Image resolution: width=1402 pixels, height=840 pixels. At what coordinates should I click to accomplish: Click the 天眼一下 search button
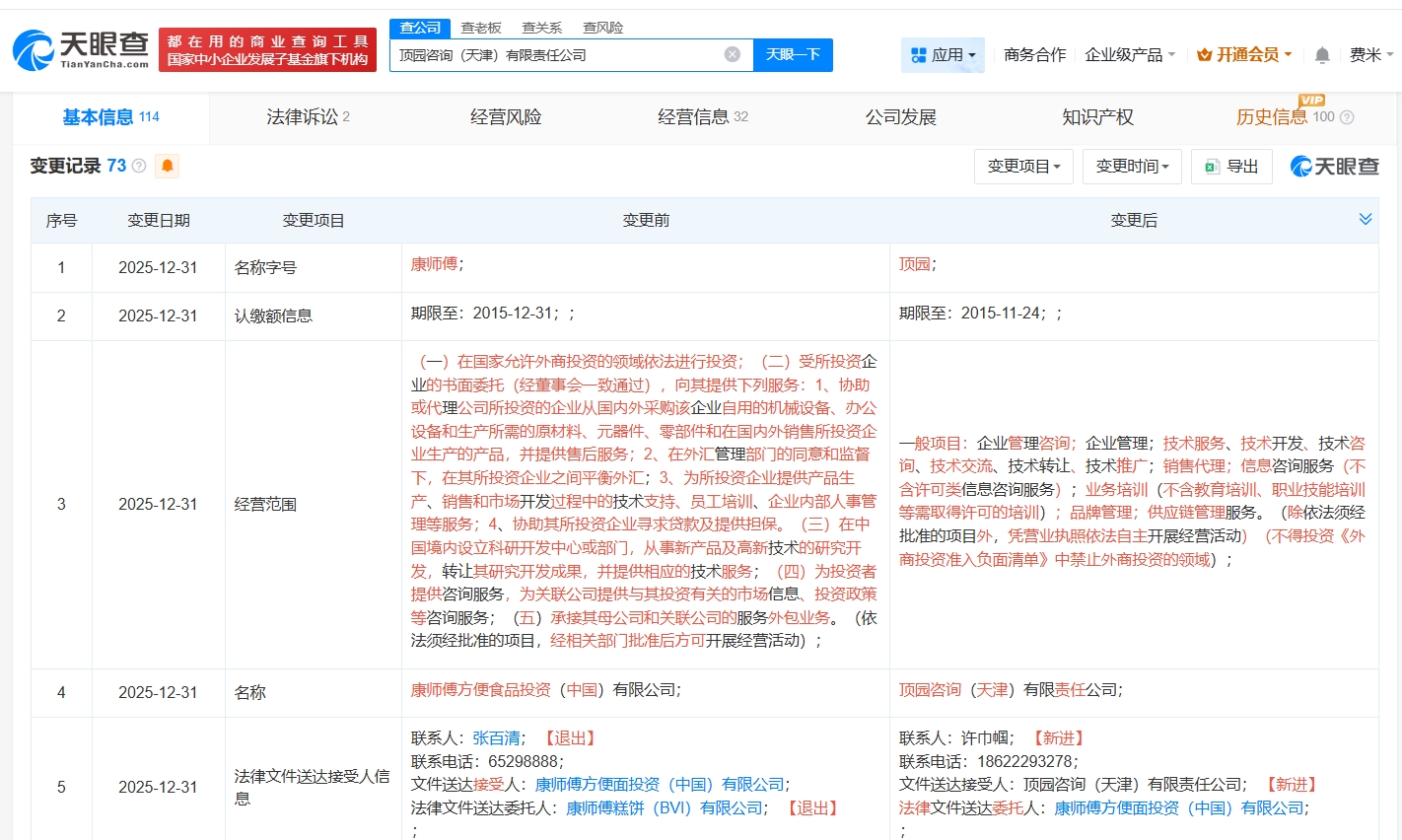(793, 54)
